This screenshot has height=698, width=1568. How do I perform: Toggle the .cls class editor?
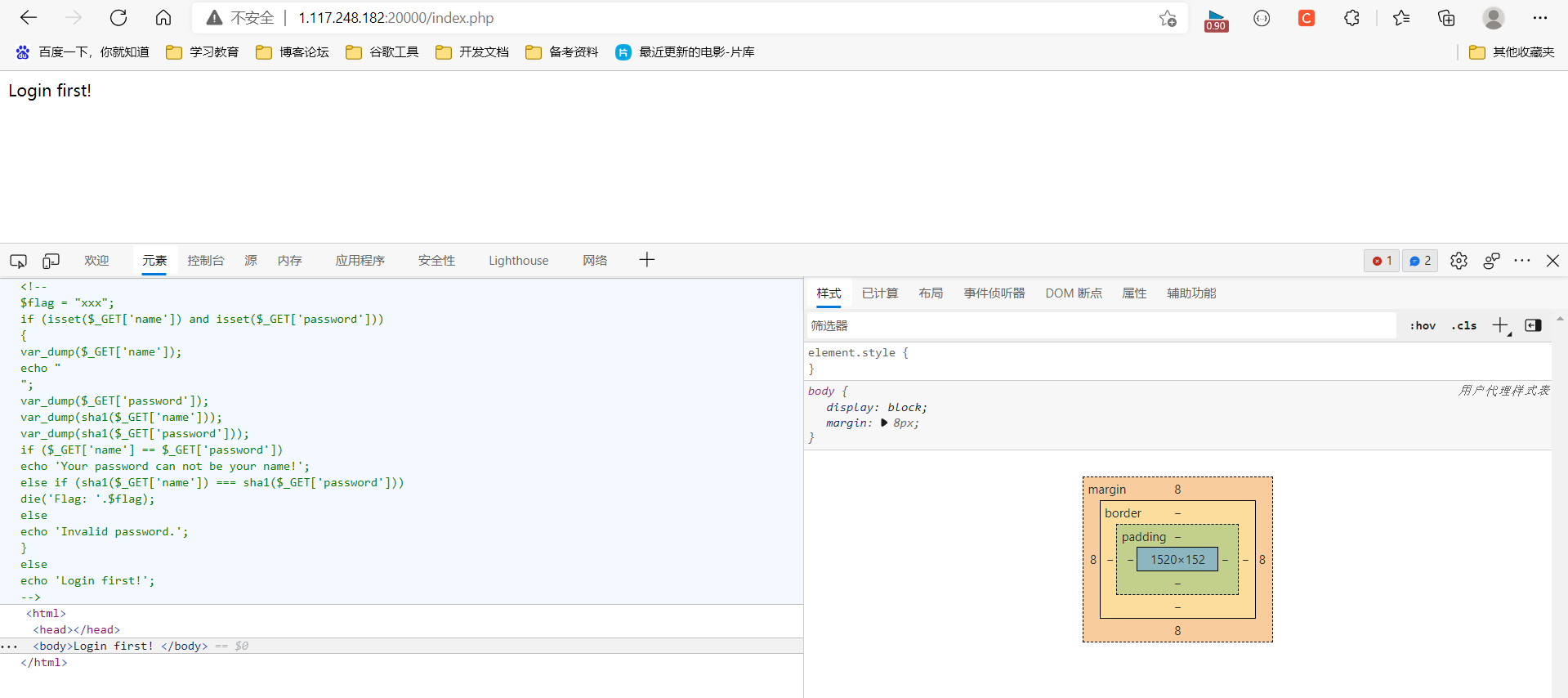click(x=1463, y=325)
